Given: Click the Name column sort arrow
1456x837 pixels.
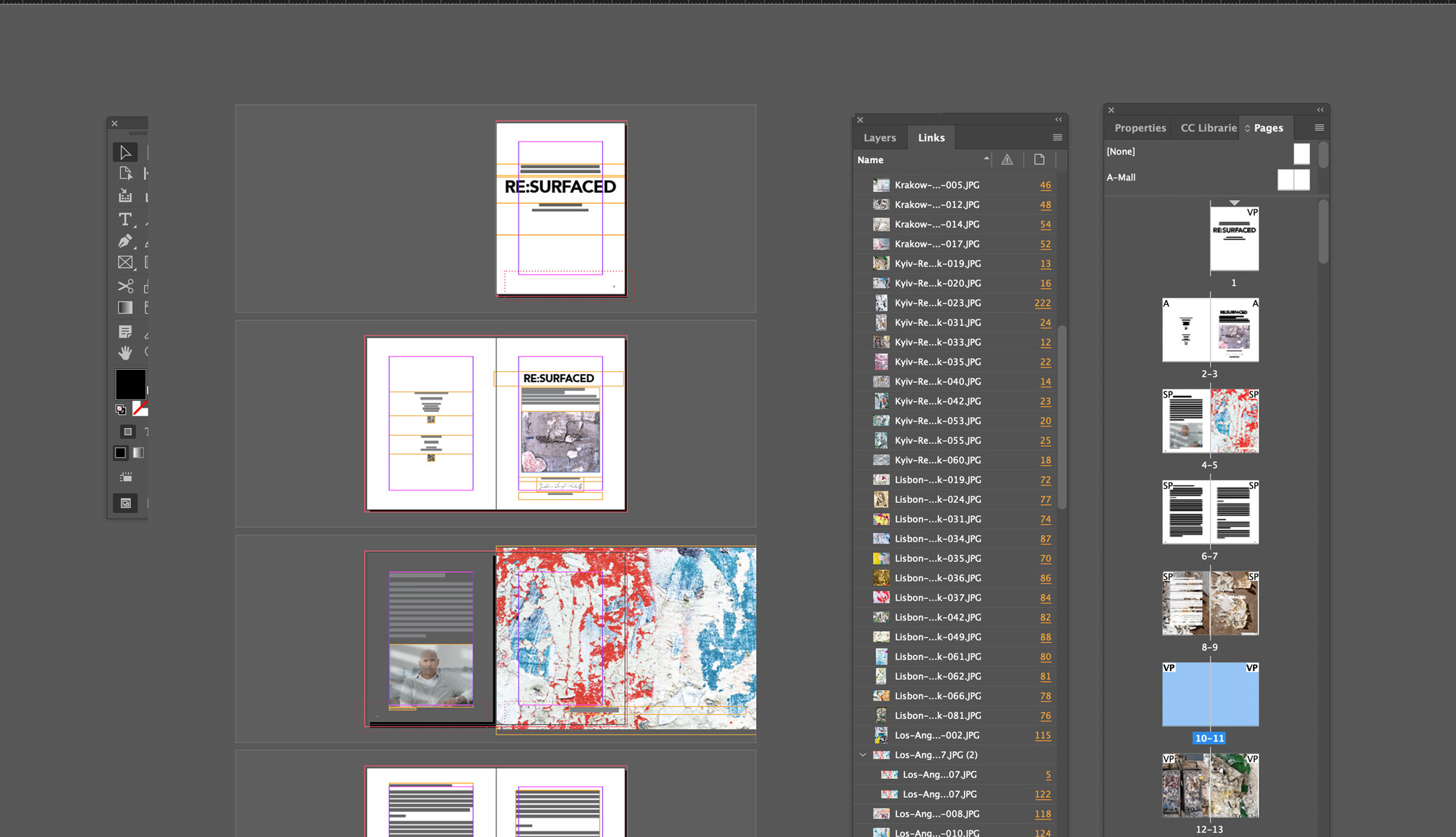Looking at the screenshot, I should pyautogui.click(x=986, y=159).
